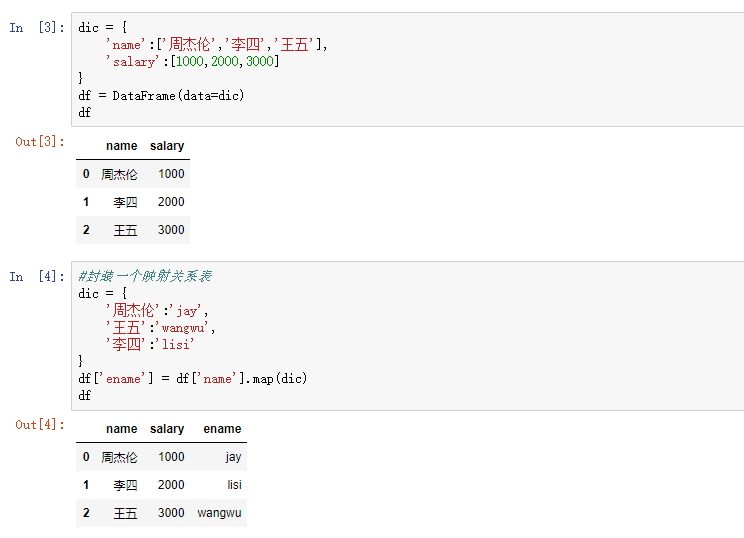This screenshot has height=538, width=744.
Task: Click the Chinese comment line in cell 4
Action: (145, 276)
